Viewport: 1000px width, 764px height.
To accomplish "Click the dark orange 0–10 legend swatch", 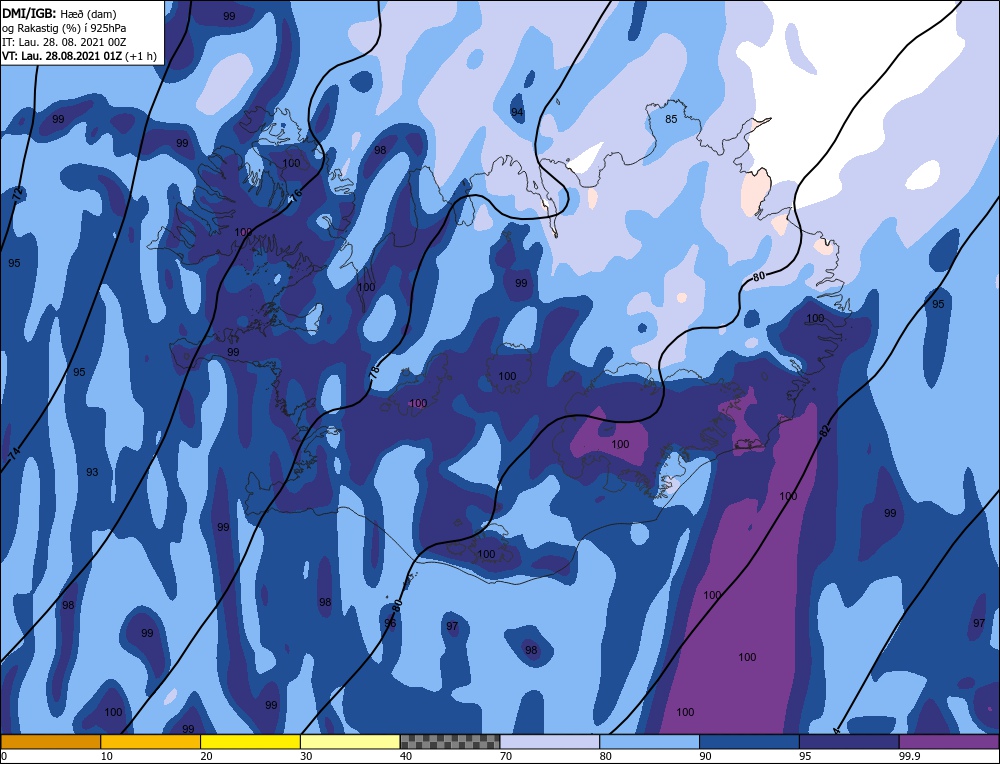I will pos(50,742).
